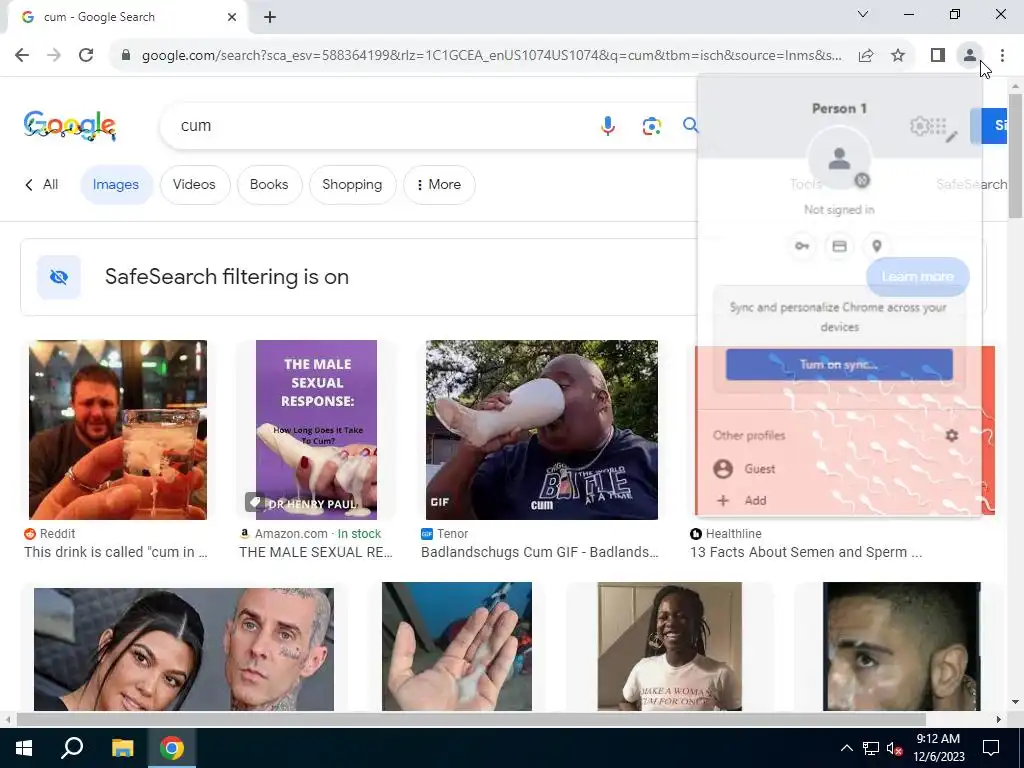Open the Tenor source link
This screenshot has height=768, width=1024.
(x=445, y=534)
